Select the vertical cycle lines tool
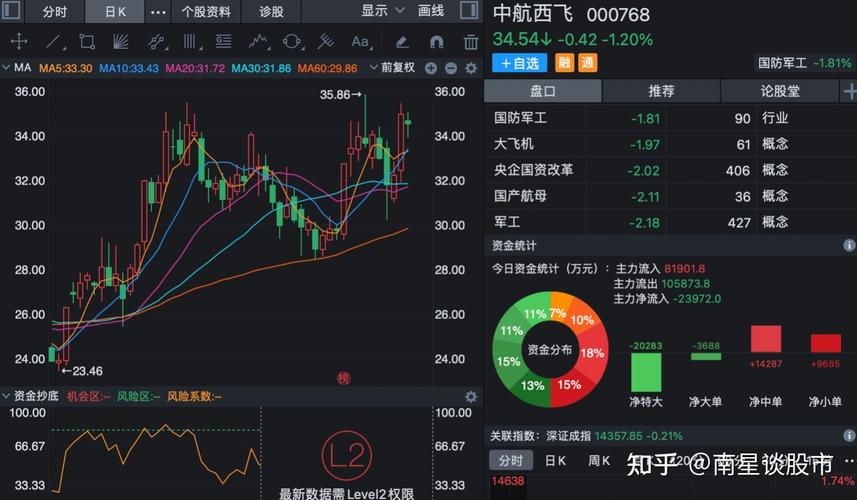The height and width of the screenshot is (500, 857). (x=190, y=42)
